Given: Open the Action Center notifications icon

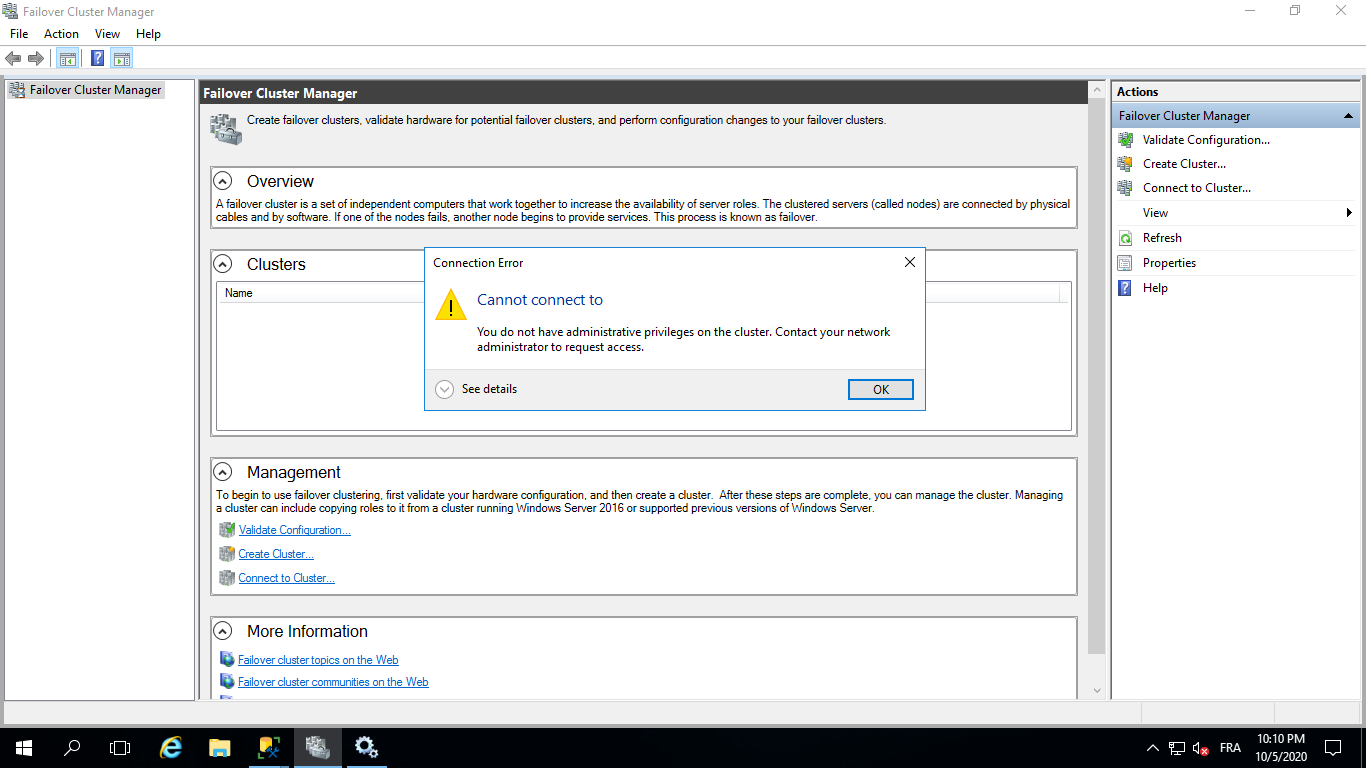Looking at the screenshot, I should click(1332, 747).
